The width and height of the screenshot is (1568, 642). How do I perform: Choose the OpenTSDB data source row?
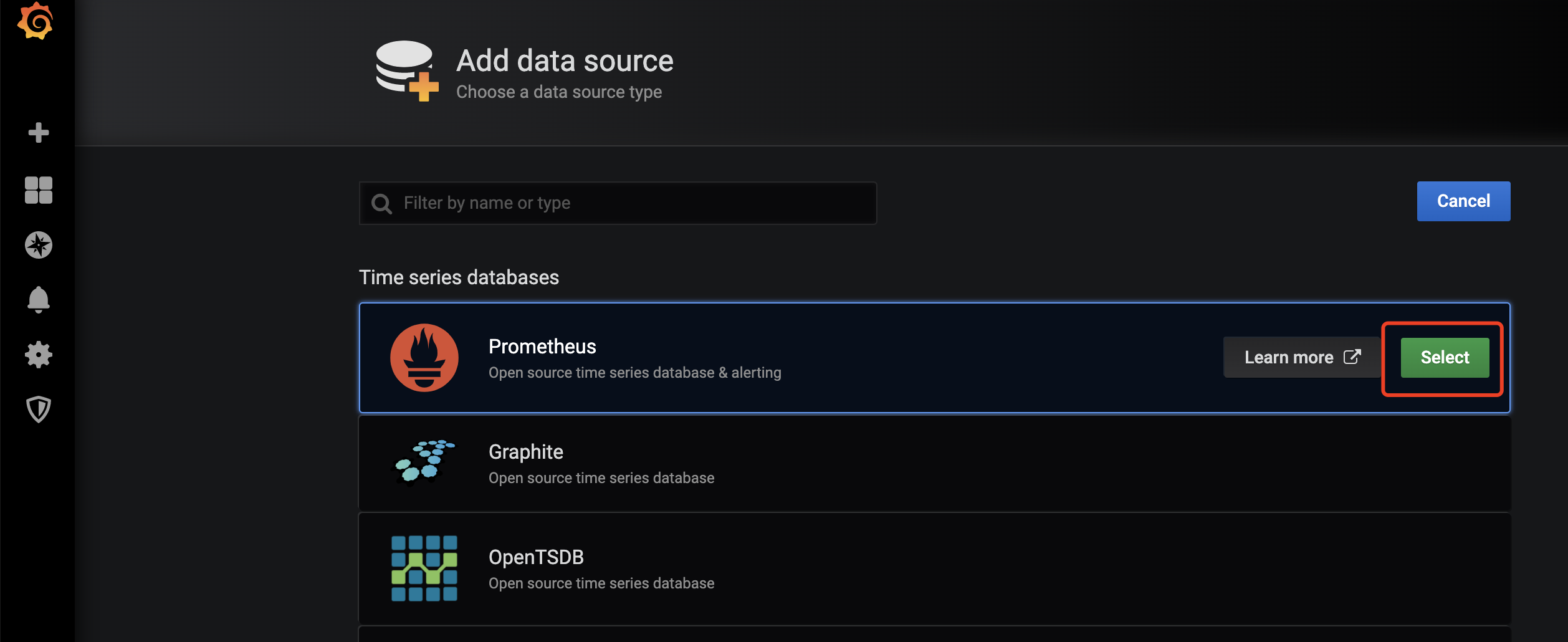coord(934,569)
